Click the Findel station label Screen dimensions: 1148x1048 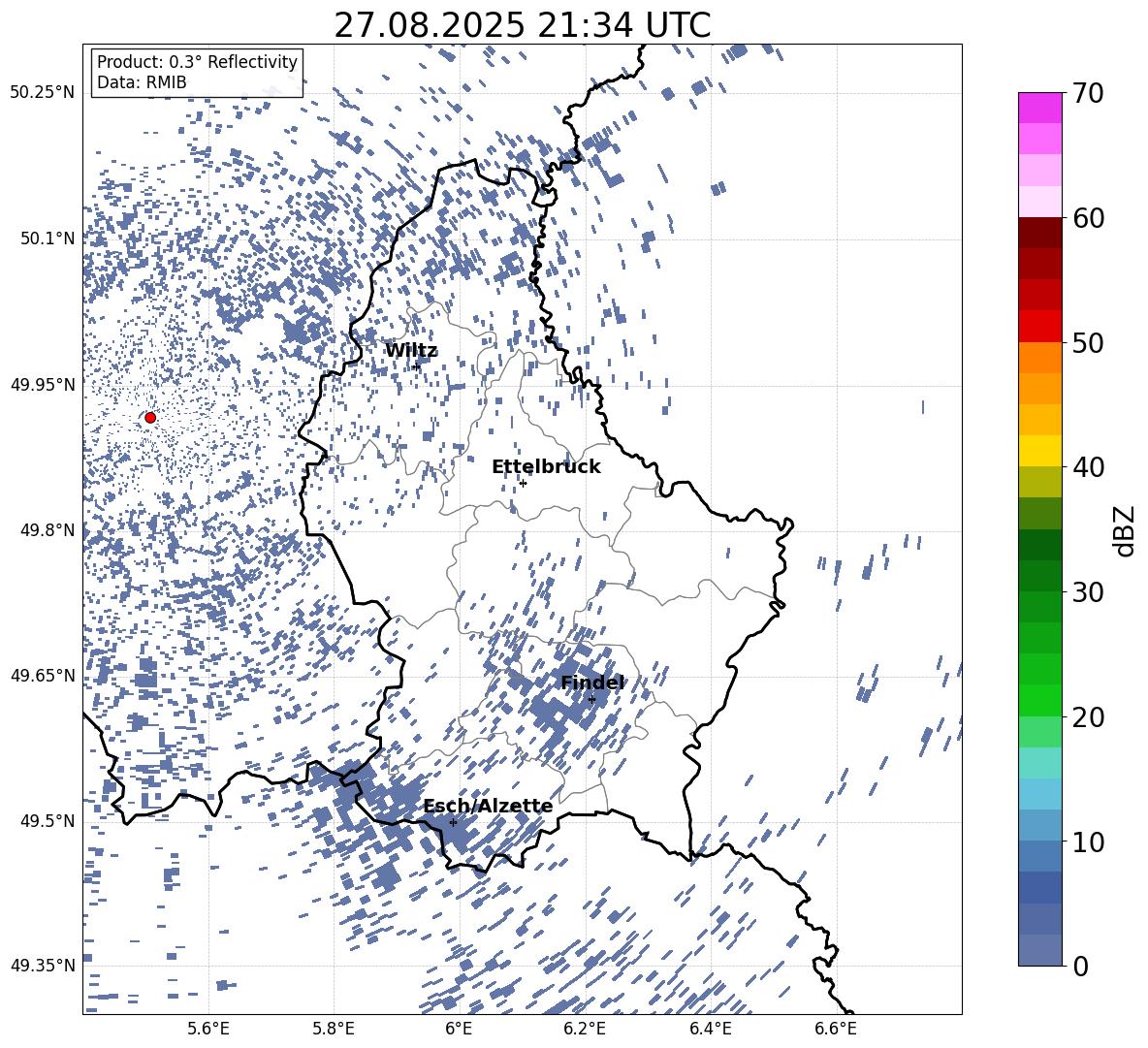tap(592, 683)
